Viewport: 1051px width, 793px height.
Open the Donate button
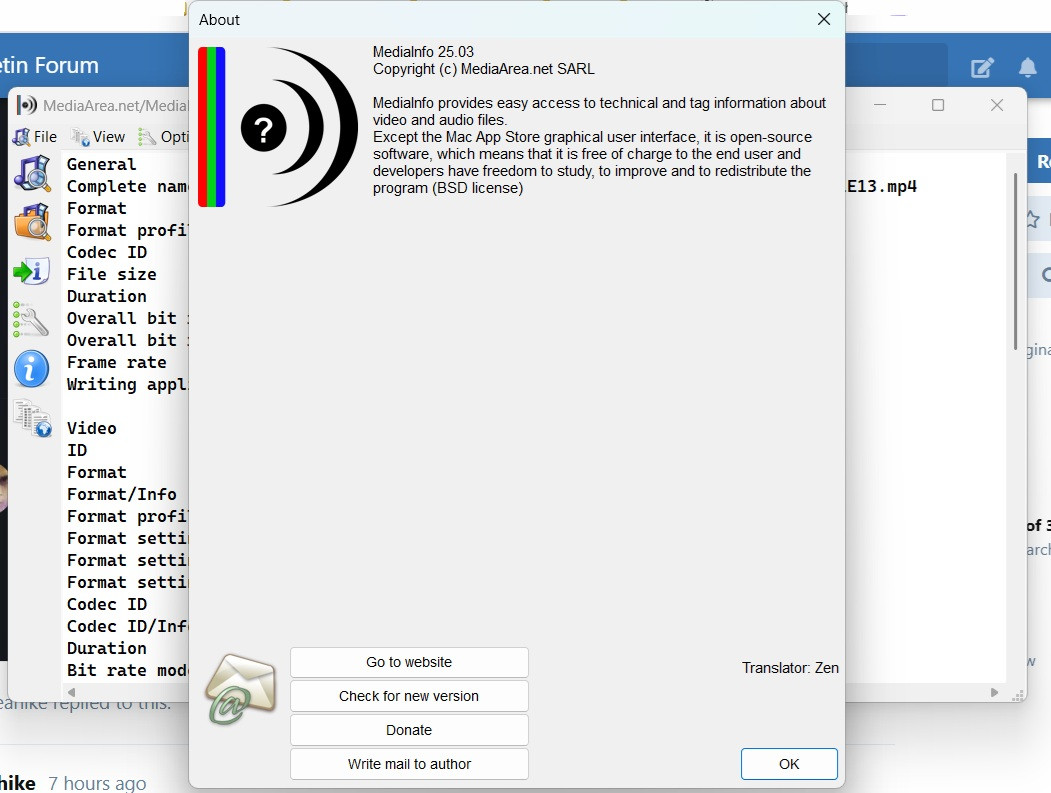(x=409, y=730)
